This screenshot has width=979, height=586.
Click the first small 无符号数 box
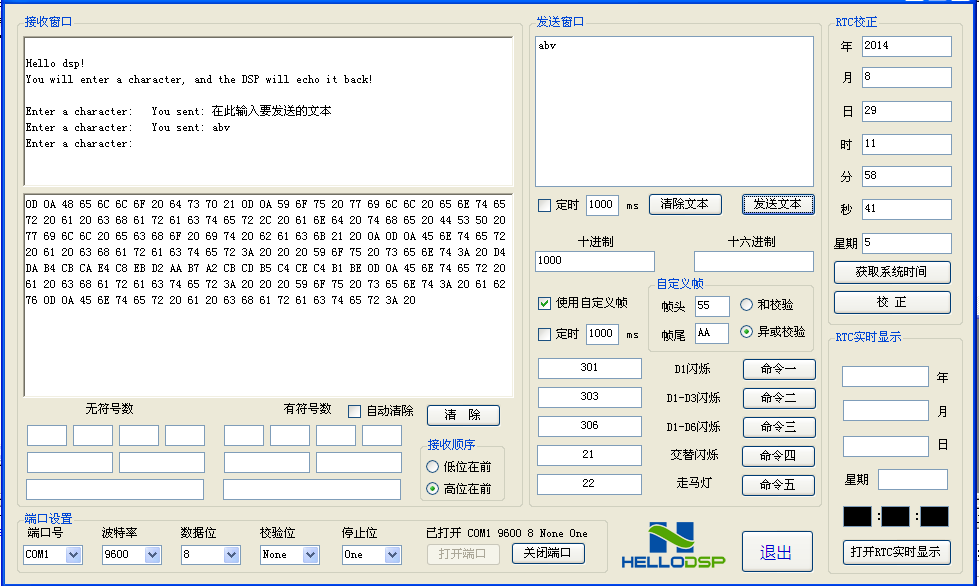point(47,436)
